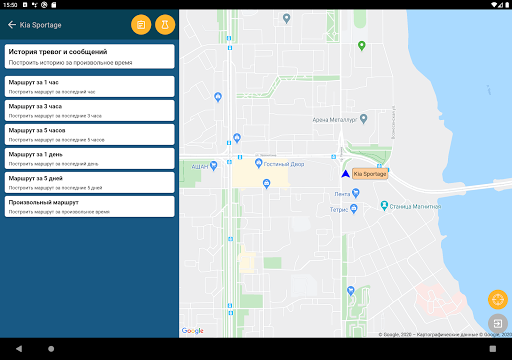The height and width of the screenshot is (360, 512).
Task: Choose Маршрут за 5 часов
Action: point(90,135)
